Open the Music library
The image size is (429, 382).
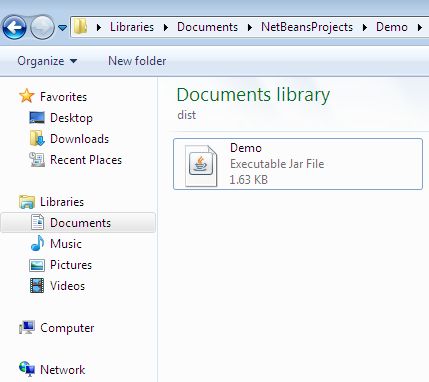[x=66, y=244]
